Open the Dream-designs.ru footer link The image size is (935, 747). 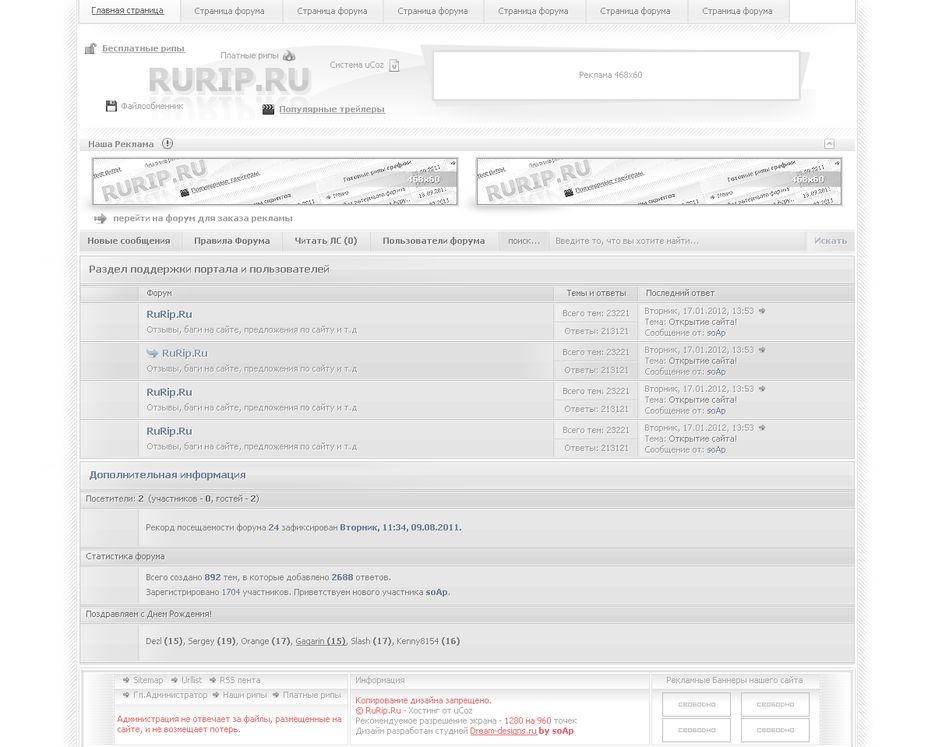point(503,731)
